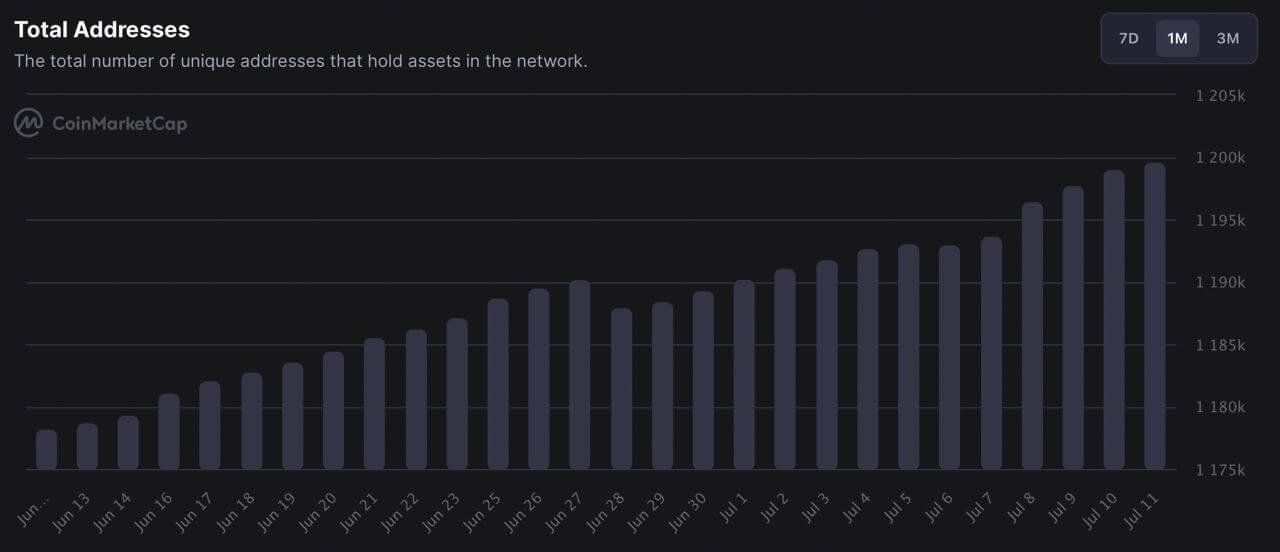Select the Jun 16 bar
The width and height of the screenshot is (1280, 552).
[169, 432]
